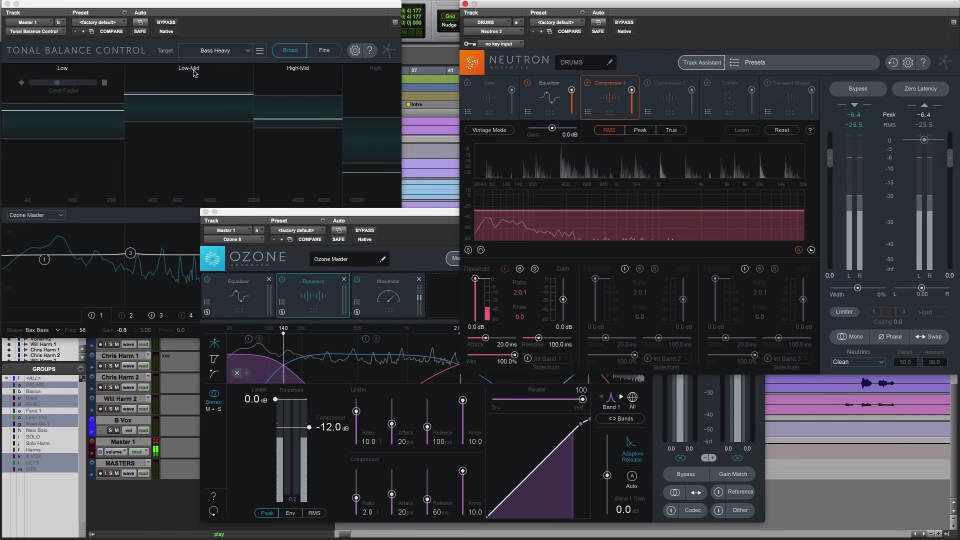Open the target curve list menu icon
960x540 pixels.
click(x=260, y=50)
